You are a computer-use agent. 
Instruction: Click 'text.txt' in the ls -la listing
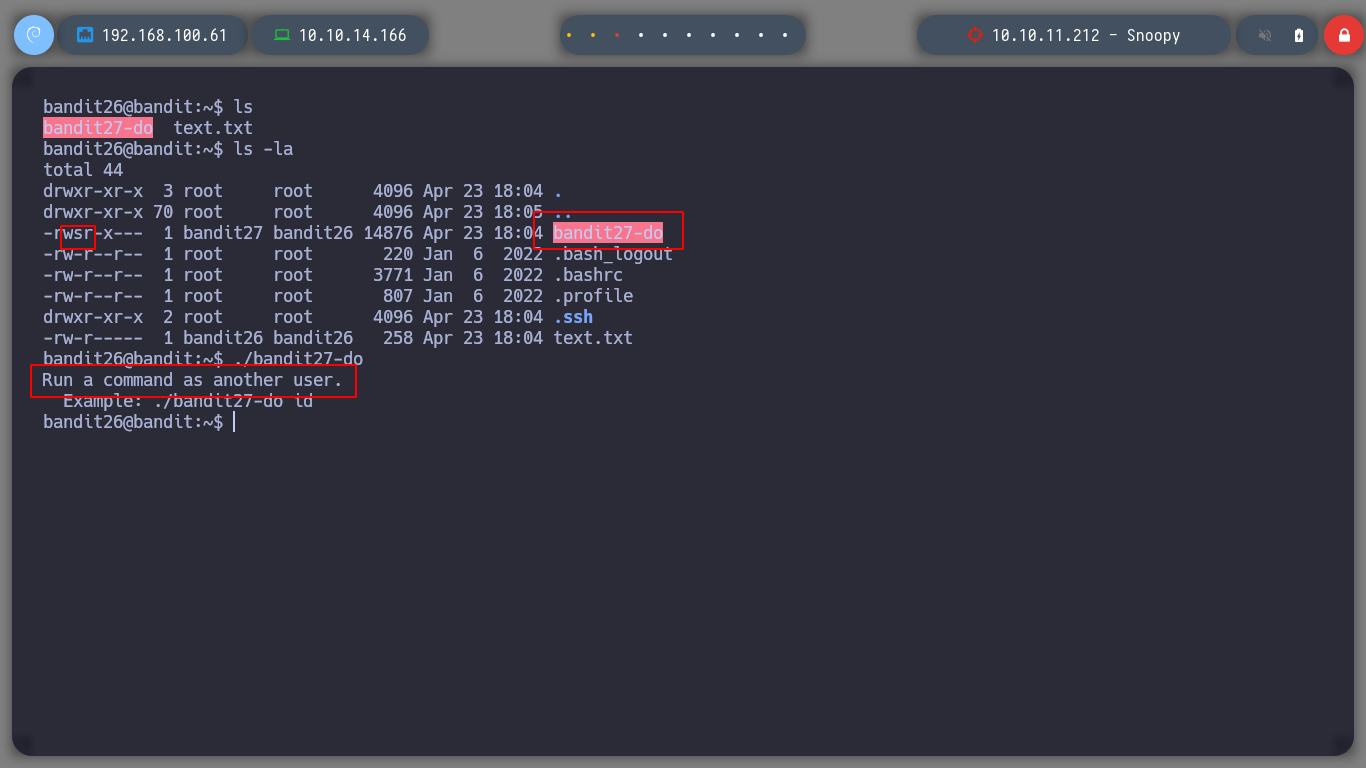593,338
